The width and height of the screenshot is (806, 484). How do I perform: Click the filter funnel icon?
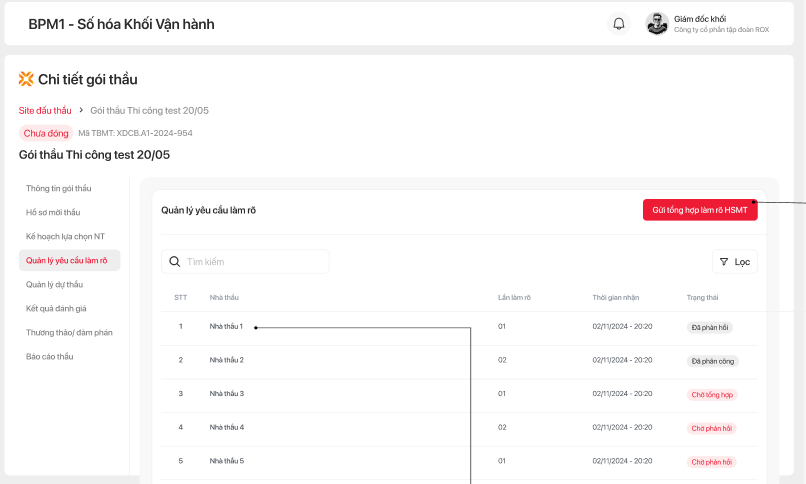pyautogui.click(x=723, y=262)
